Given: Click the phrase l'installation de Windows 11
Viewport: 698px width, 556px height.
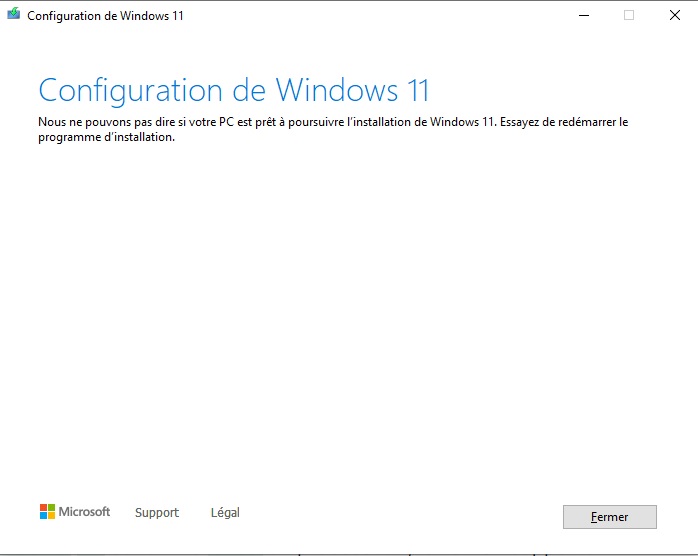Looking at the screenshot, I should 422,122.
